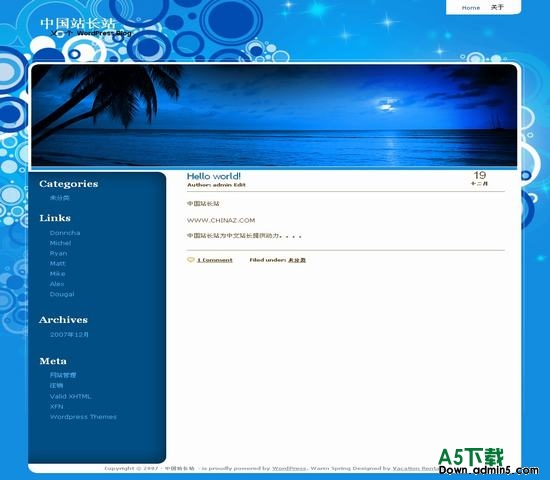Click the comment bubble icon

tap(190, 260)
